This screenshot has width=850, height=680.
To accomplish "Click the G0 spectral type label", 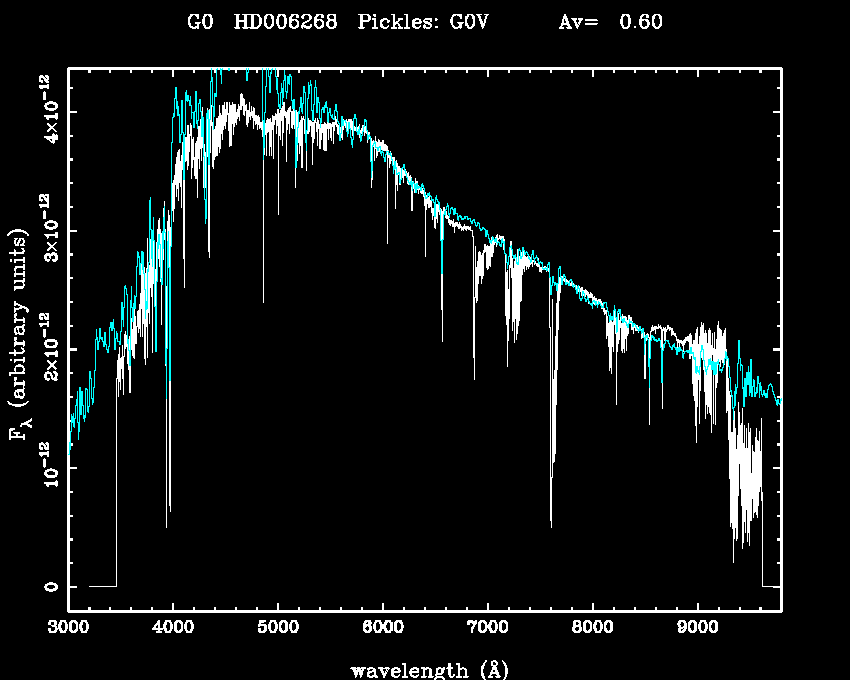I will (200, 22).
